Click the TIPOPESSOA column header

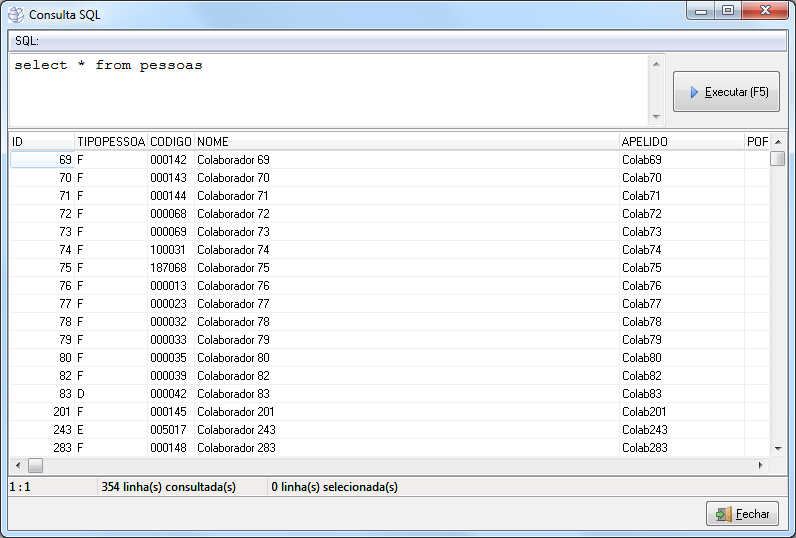click(x=111, y=142)
